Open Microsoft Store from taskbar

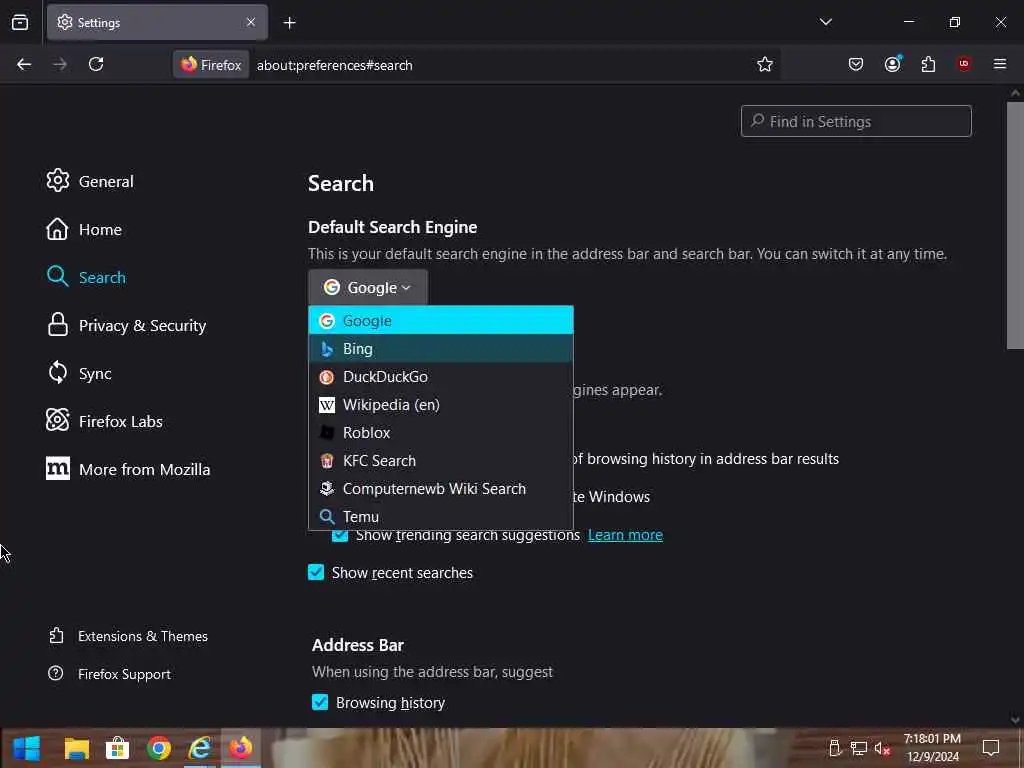(118, 748)
